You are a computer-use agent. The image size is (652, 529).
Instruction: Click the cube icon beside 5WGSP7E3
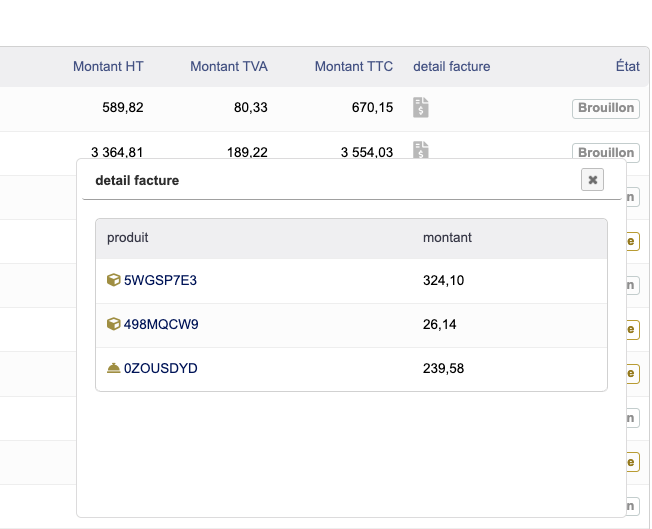pos(114,280)
